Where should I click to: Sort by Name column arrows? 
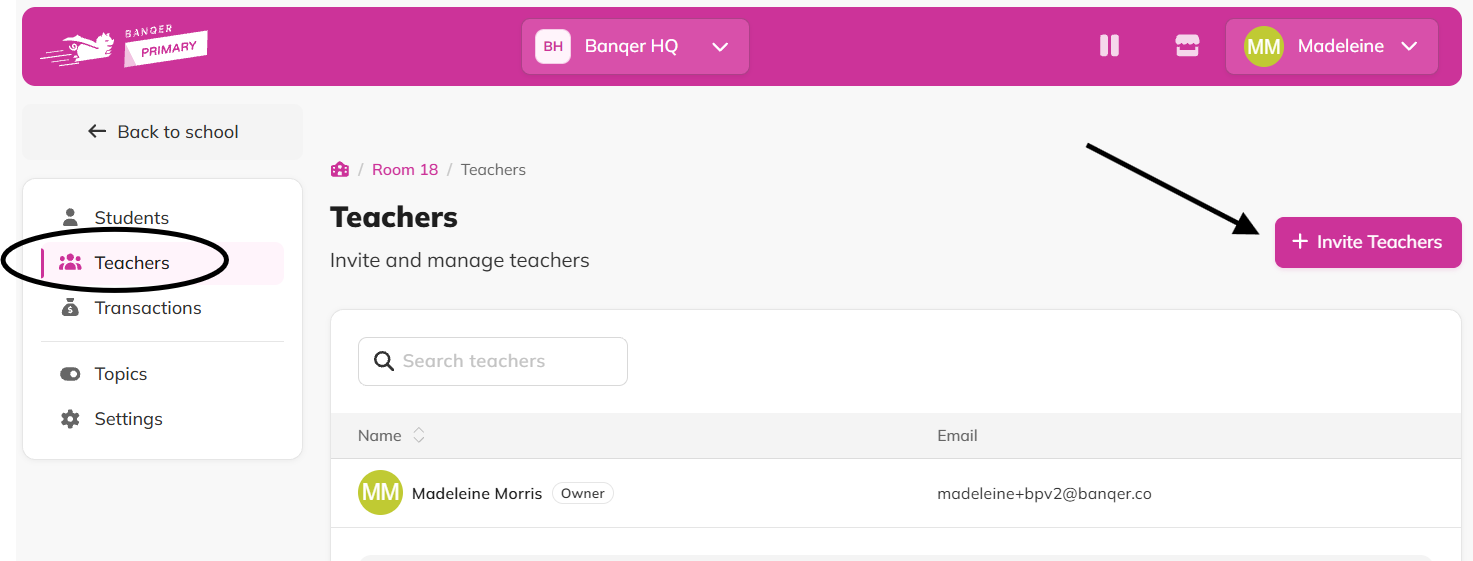[x=419, y=436]
